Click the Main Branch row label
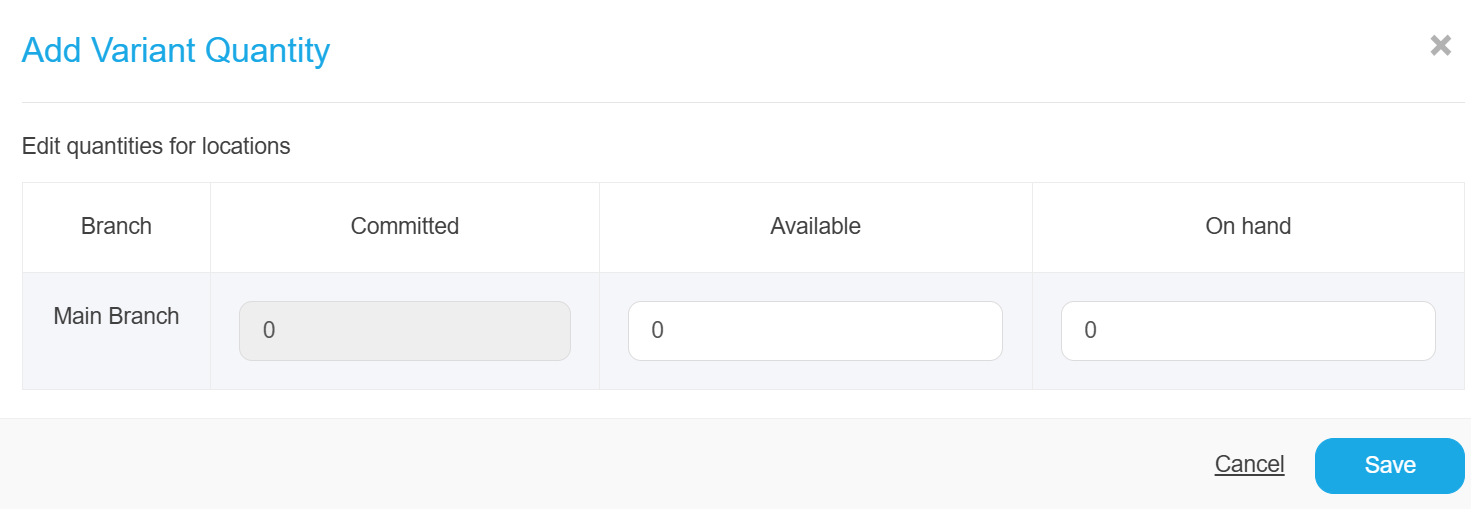 (x=116, y=316)
